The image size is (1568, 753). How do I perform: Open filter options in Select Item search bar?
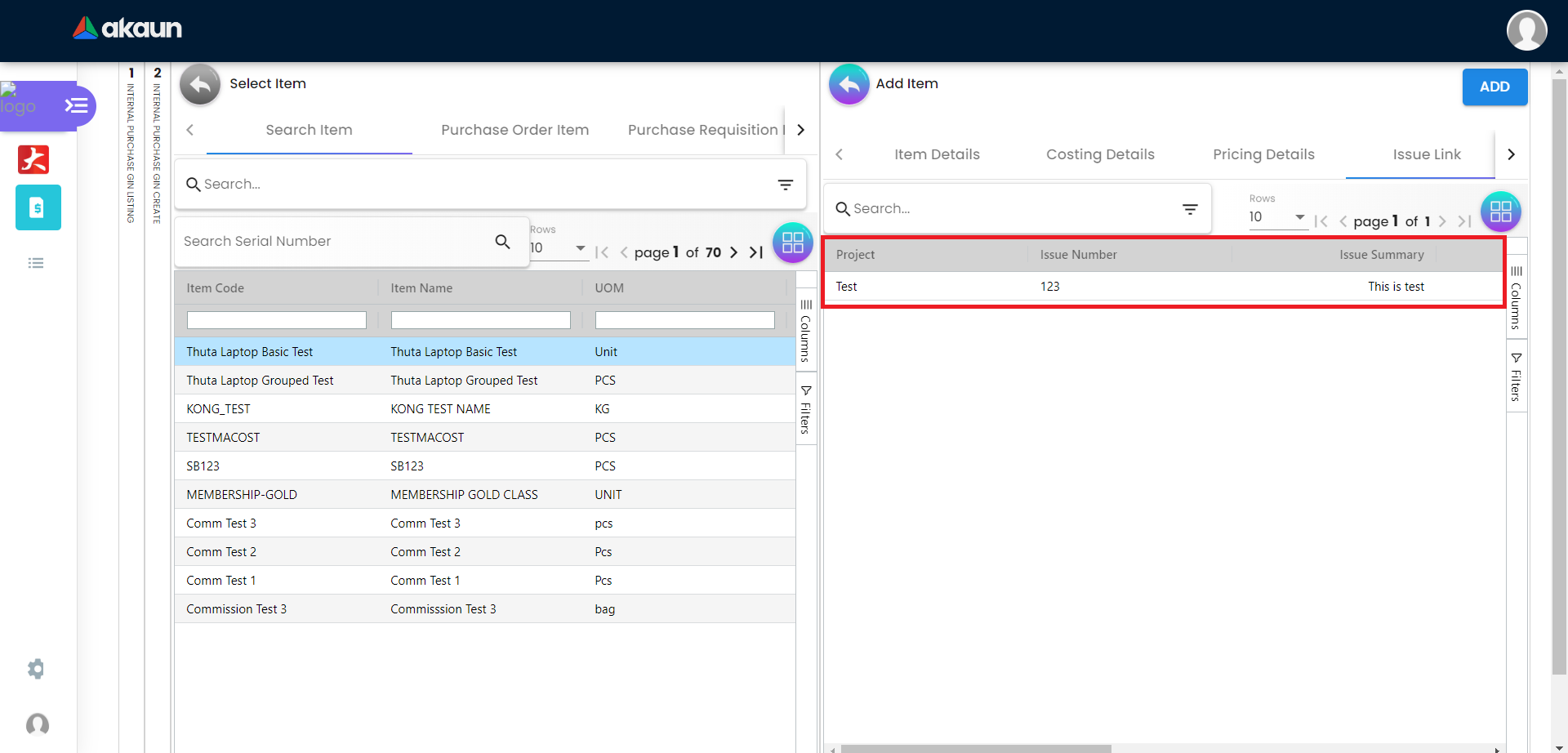785,185
